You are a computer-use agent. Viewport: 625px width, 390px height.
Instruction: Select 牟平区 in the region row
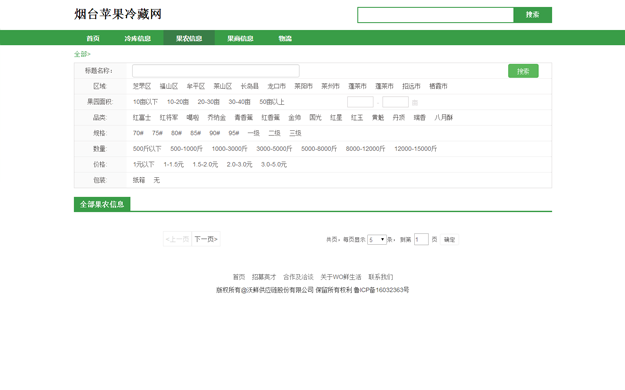pyautogui.click(x=196, y=86)
